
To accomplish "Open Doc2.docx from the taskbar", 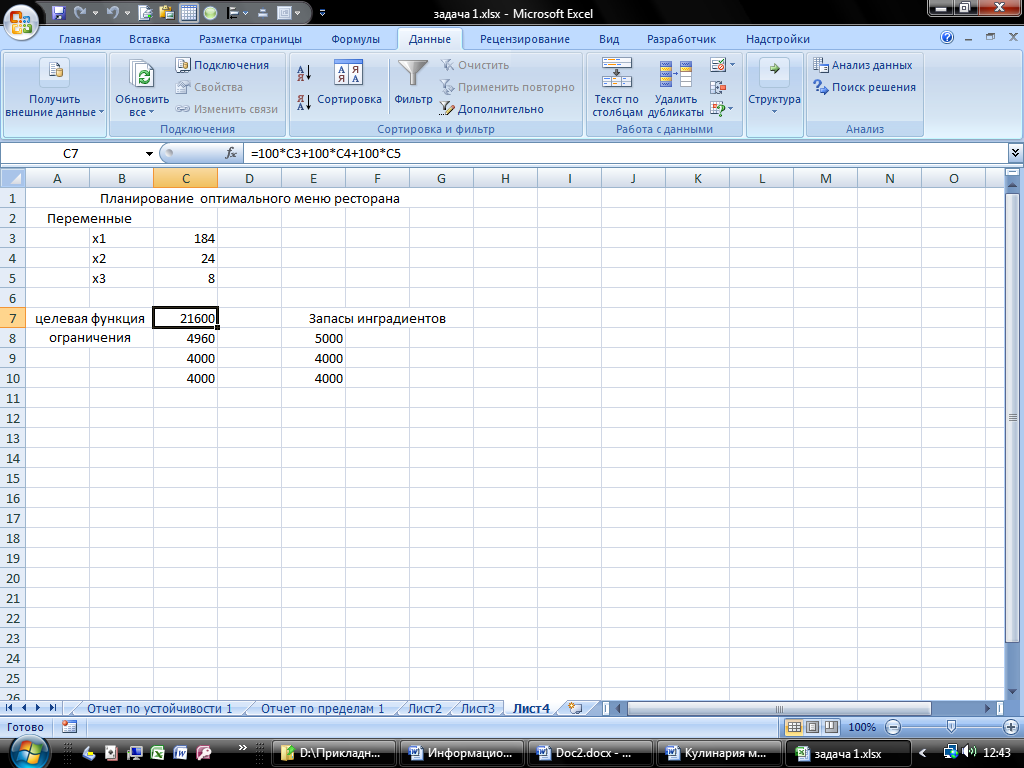I will pos(590,753).
